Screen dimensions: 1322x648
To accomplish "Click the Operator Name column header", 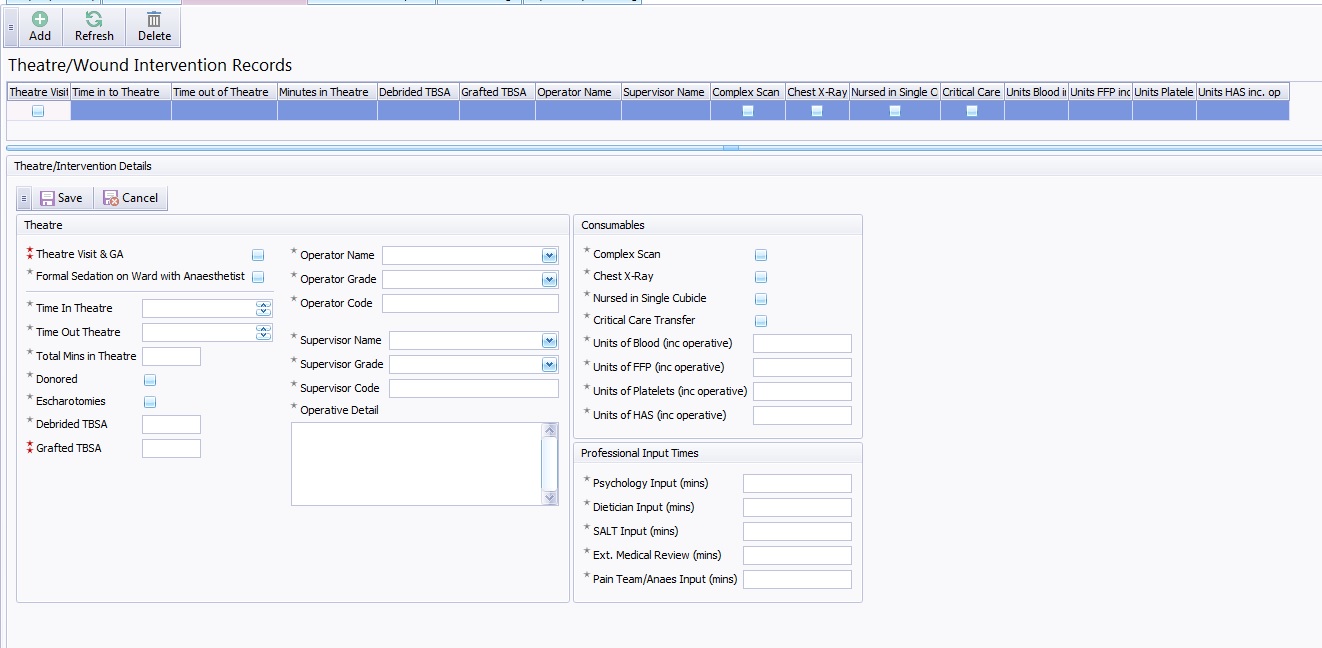I will tap(577, 92).
